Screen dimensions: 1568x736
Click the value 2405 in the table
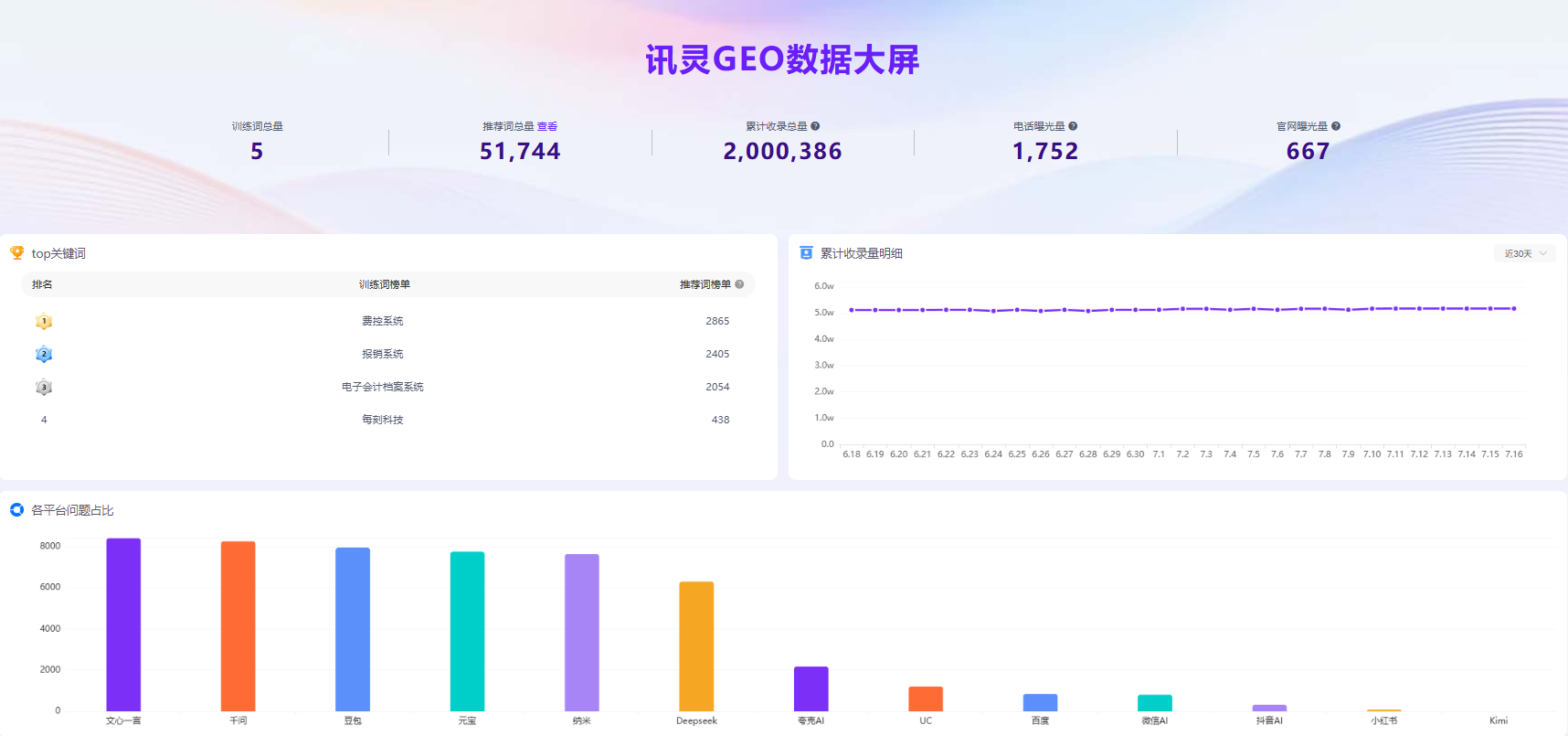tap(717, 354)
